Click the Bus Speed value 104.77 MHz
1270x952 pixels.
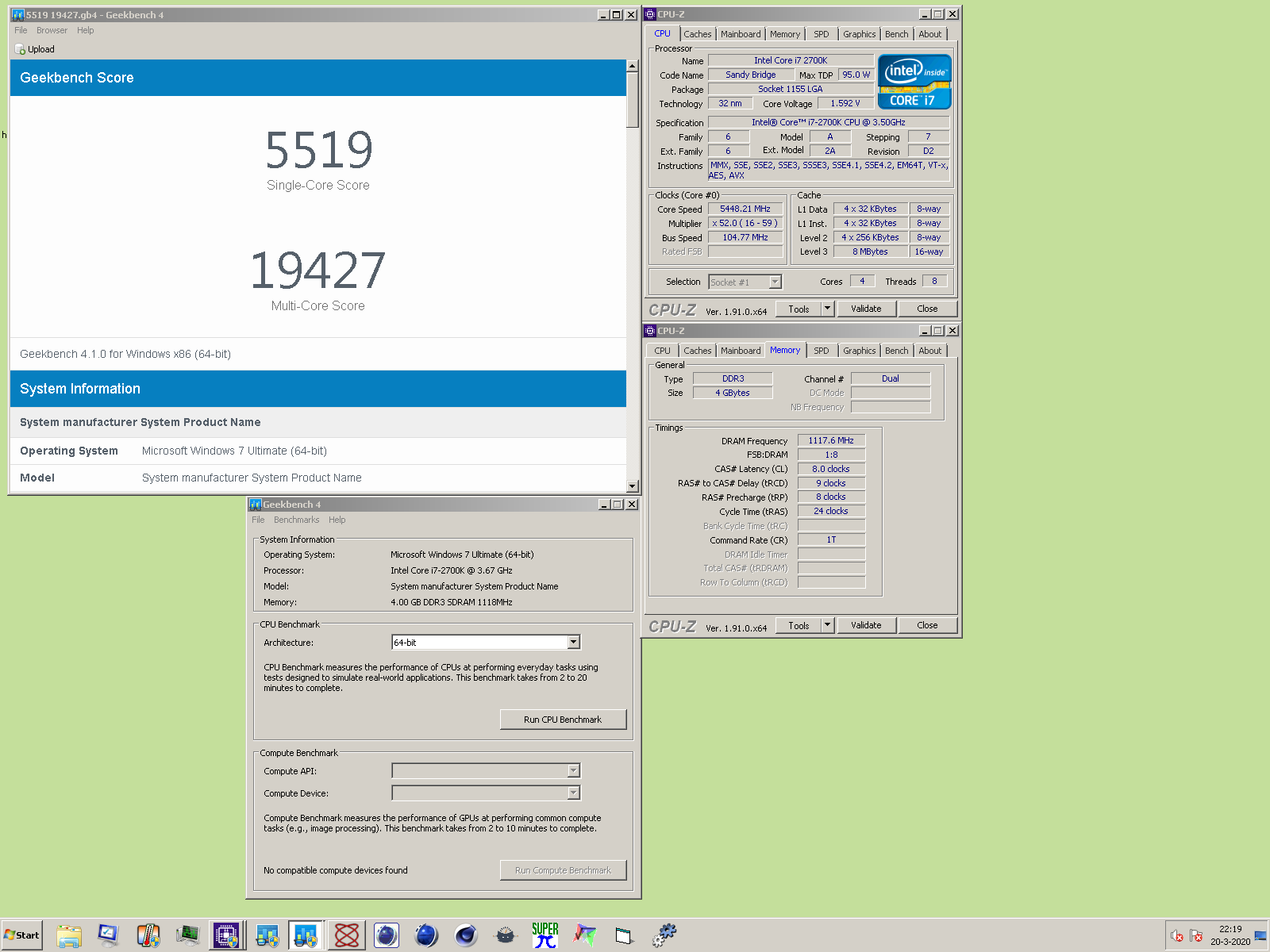(745, 237)
